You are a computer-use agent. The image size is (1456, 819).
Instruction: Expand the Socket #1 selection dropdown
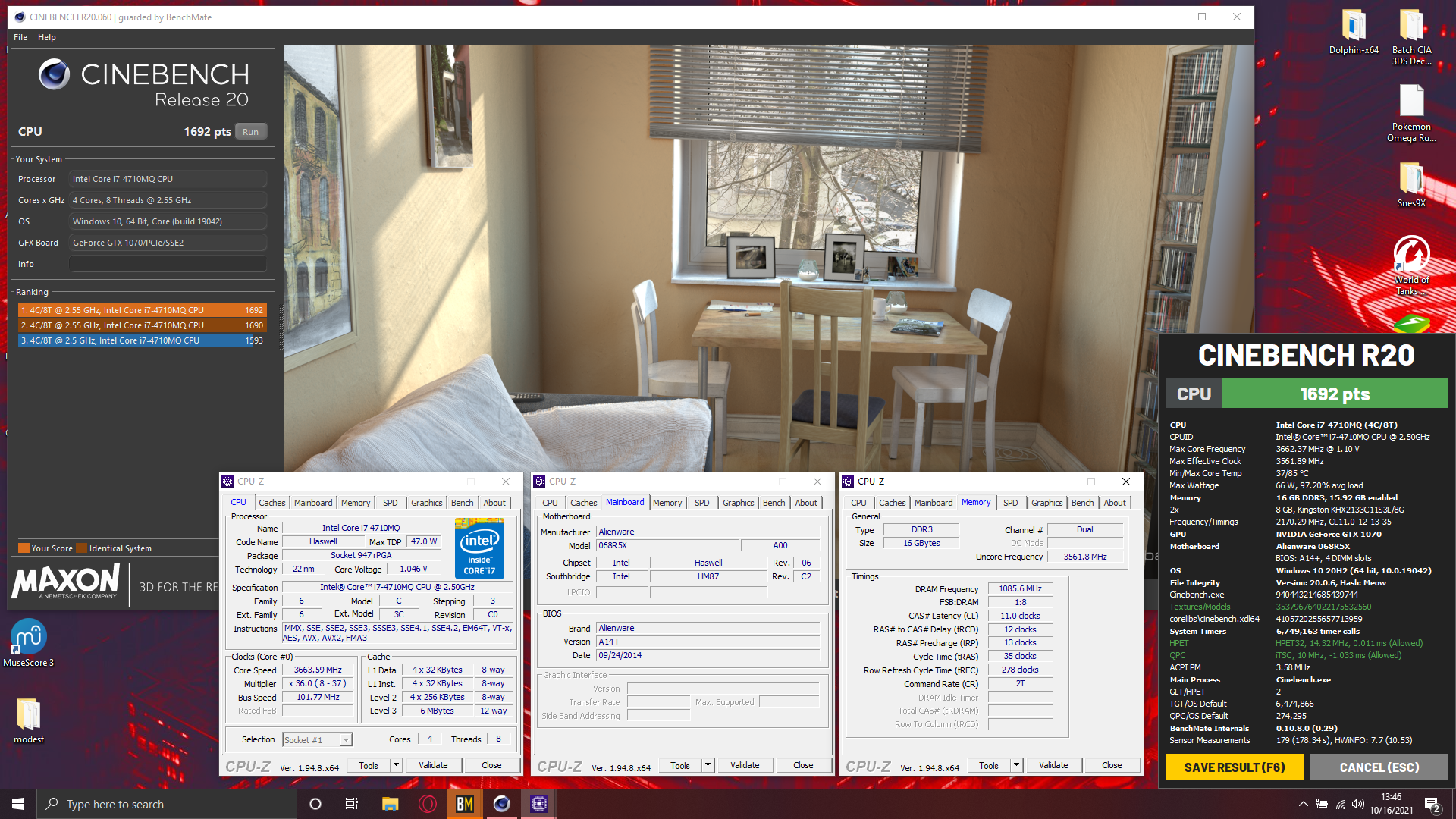pyautogui.click(x=346, y=740)
